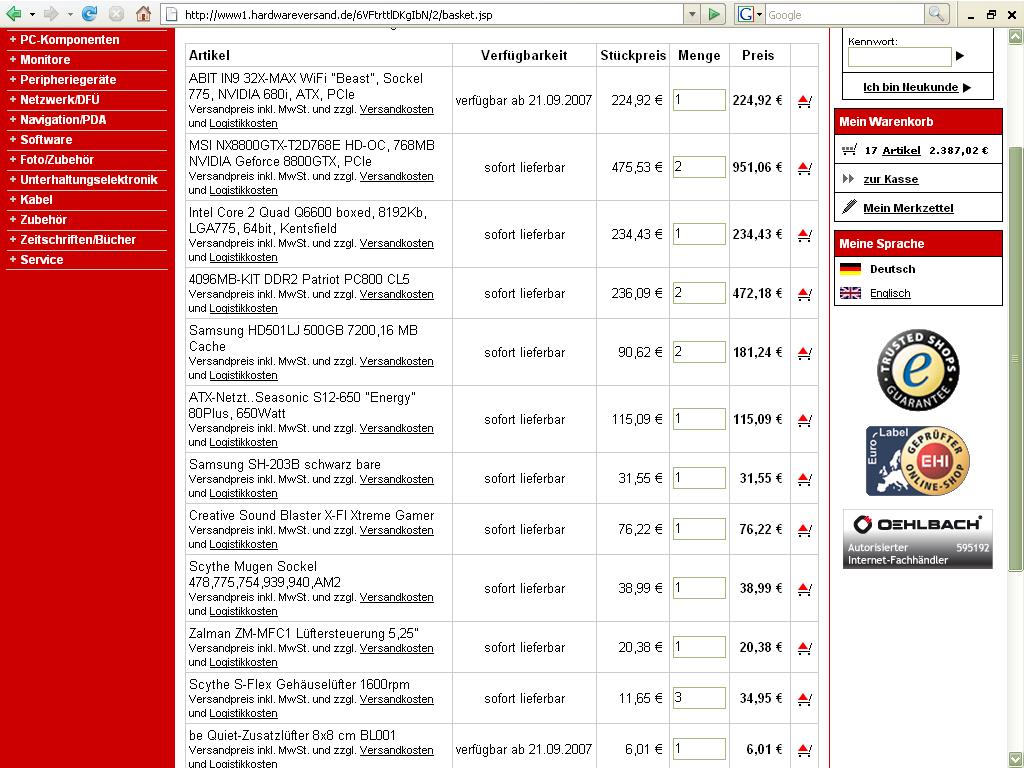Click the shopping cart icon in Mein Warenkorb
The width and height of the screenshot is (1024, 768).
coord(849,150)
